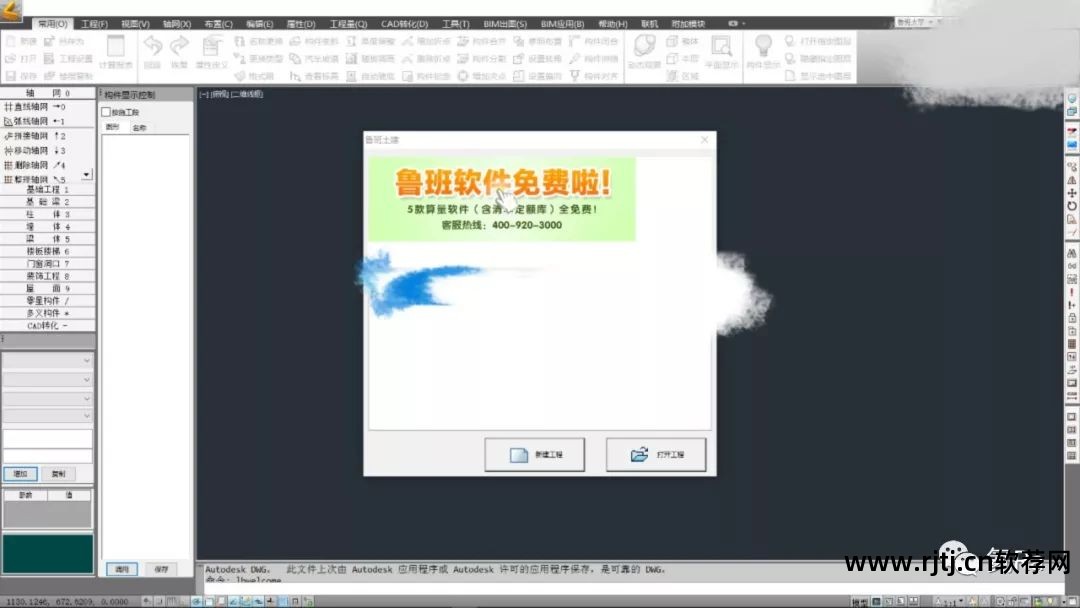Toggle the 按施工段 checkbox
Screen dimensions: 1080x608
[x=106, y=112]
